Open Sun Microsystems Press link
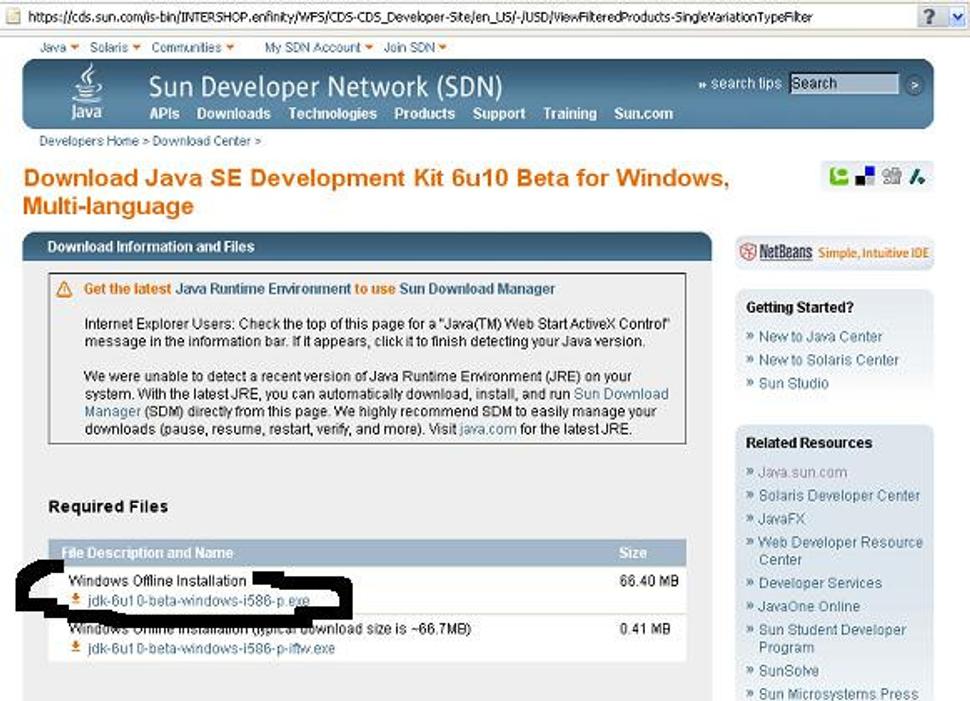 pos(838,694)
